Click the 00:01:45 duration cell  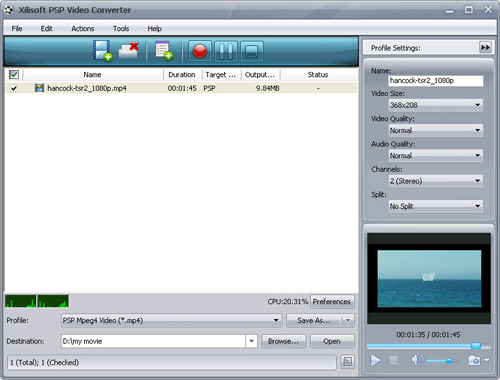point(182,88)
